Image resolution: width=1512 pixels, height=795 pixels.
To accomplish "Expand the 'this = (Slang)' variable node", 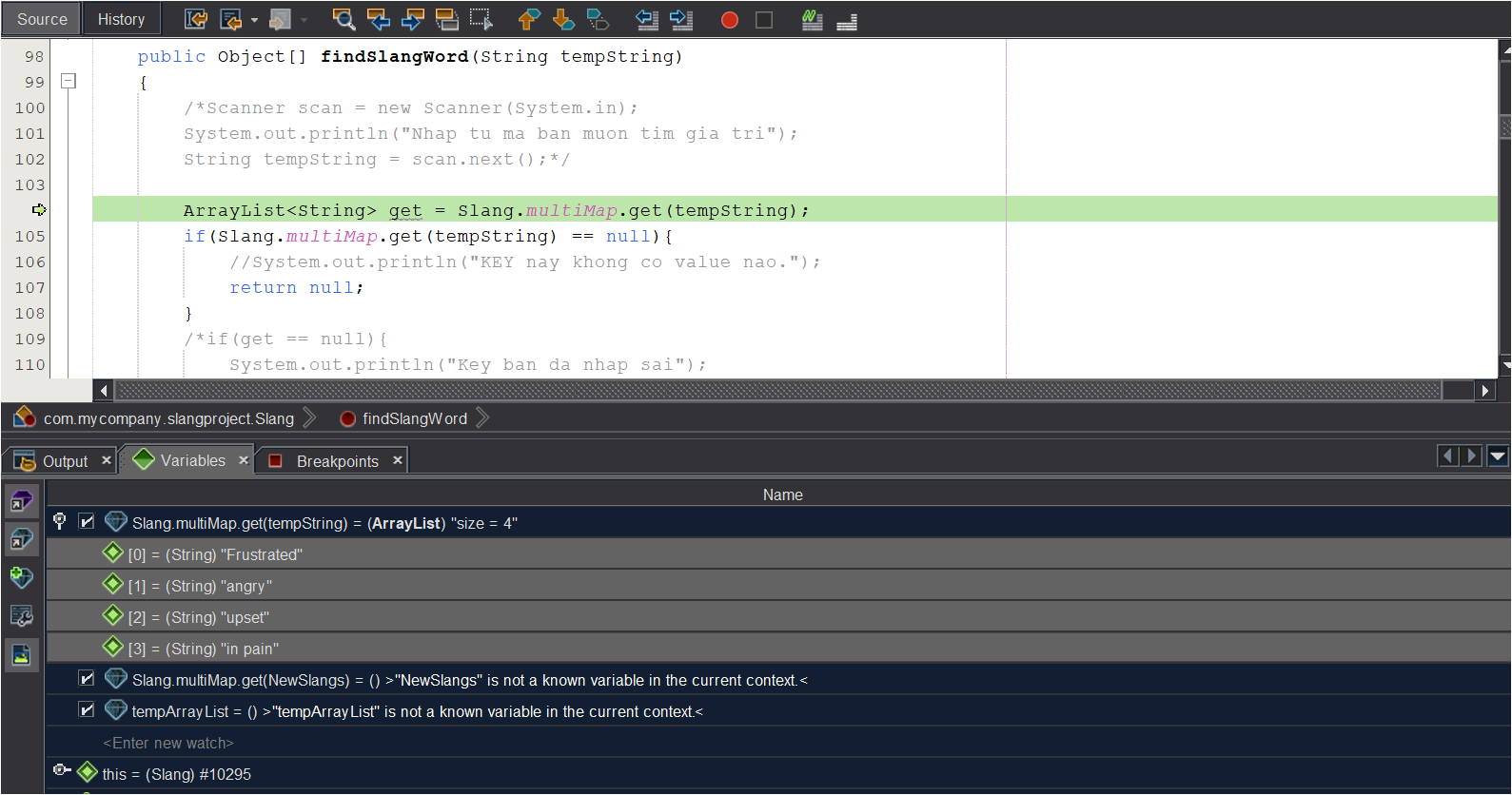I will [62, 769].
